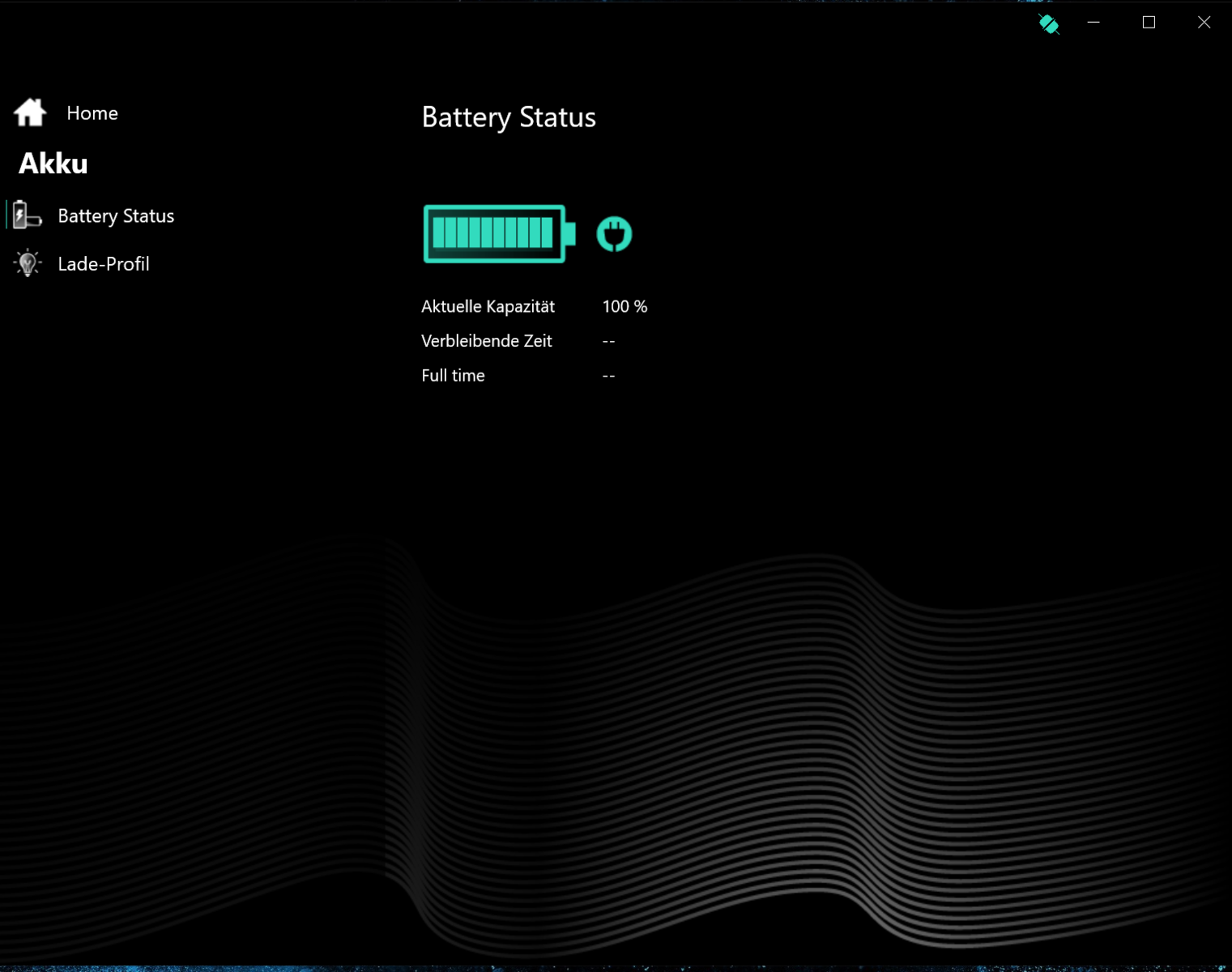
Task: Click the Home house icon
Action: point(30,113)
